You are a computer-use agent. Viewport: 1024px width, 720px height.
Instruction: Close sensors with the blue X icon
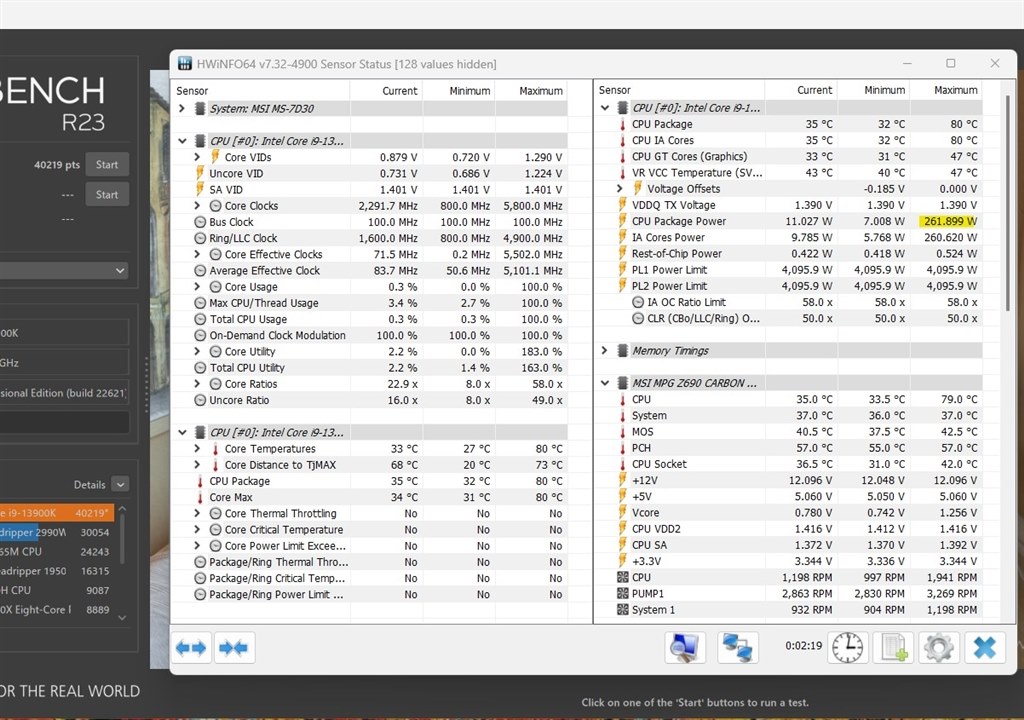click(984, 647)
